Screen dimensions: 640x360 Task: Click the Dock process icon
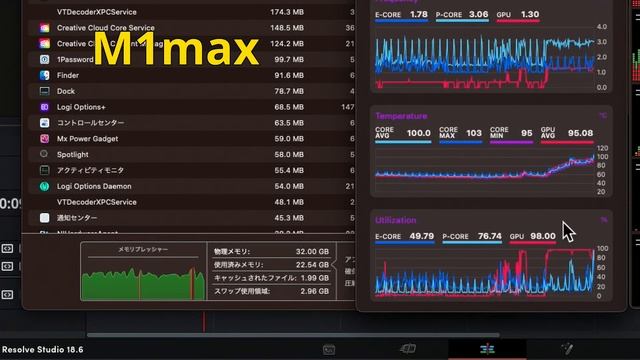point(44,91)
